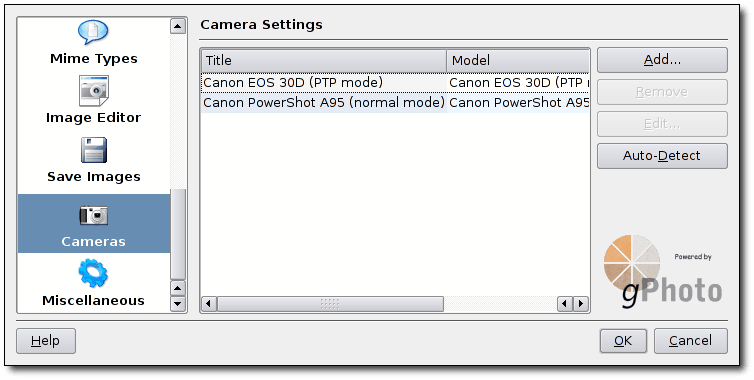Click the horizontal scrollbar thumb in camera list
754x380 pixels.
coord(330,304)
